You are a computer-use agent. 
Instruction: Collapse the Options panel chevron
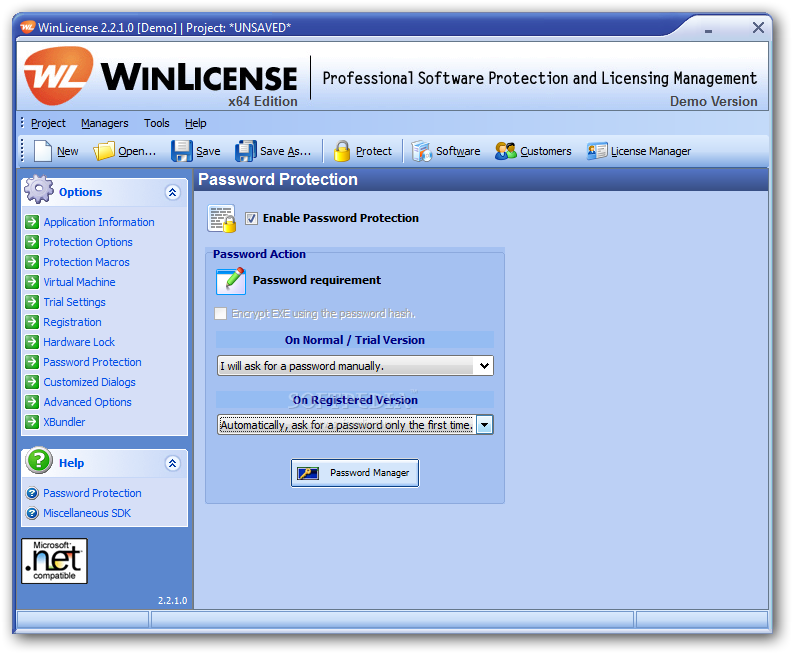pos(172,192)
